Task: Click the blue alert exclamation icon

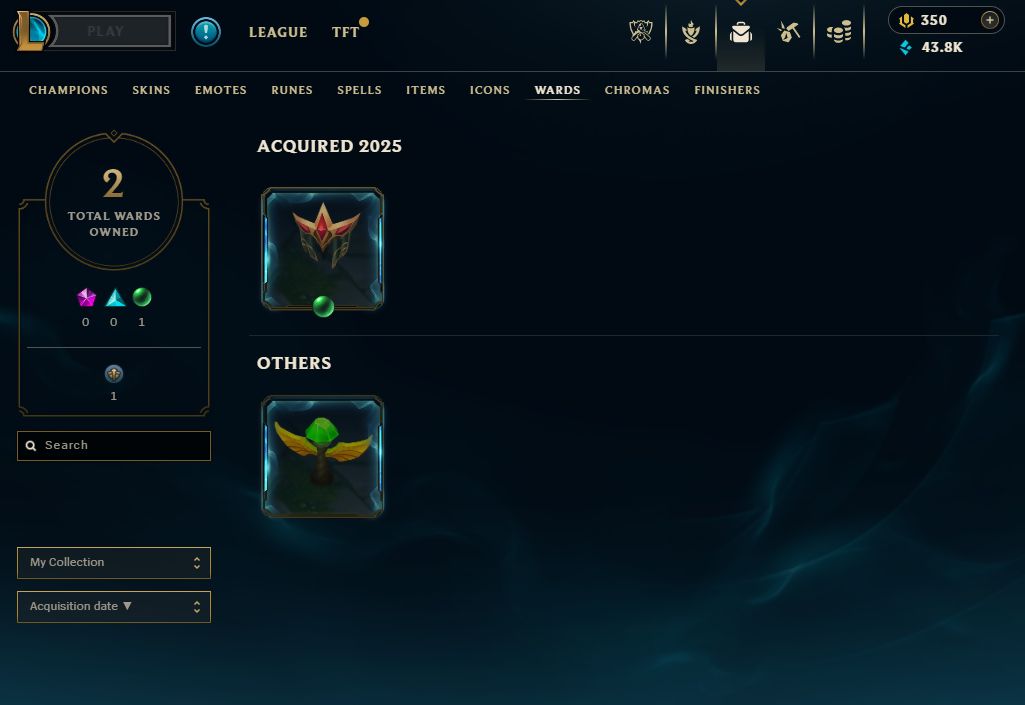Action: click(x=206, y=31)
